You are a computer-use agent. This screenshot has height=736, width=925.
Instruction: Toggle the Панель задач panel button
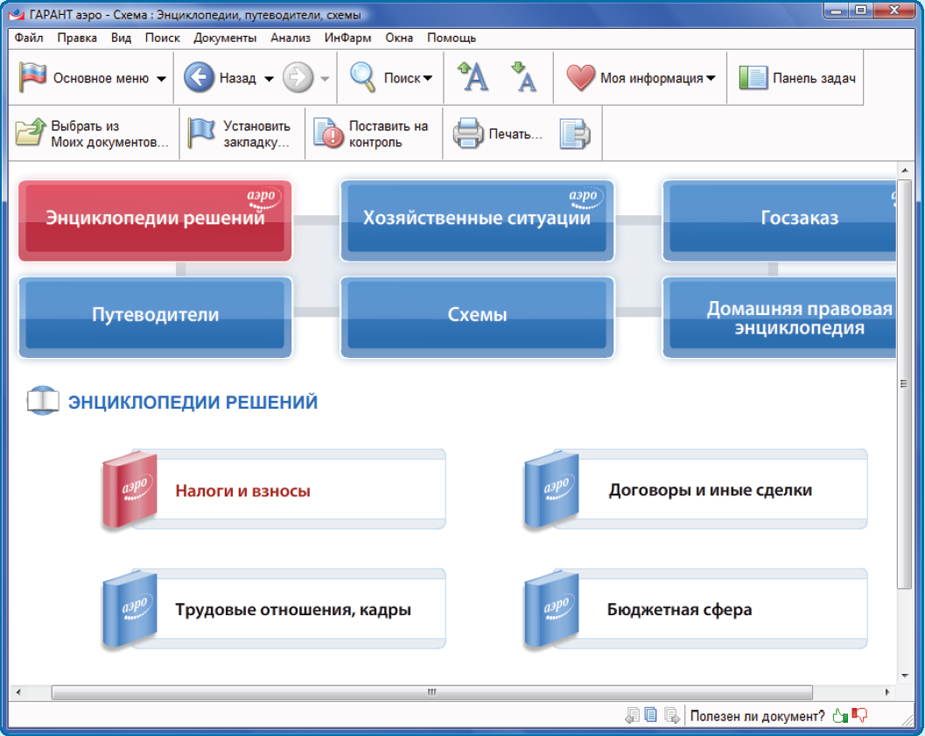point(798,78)
